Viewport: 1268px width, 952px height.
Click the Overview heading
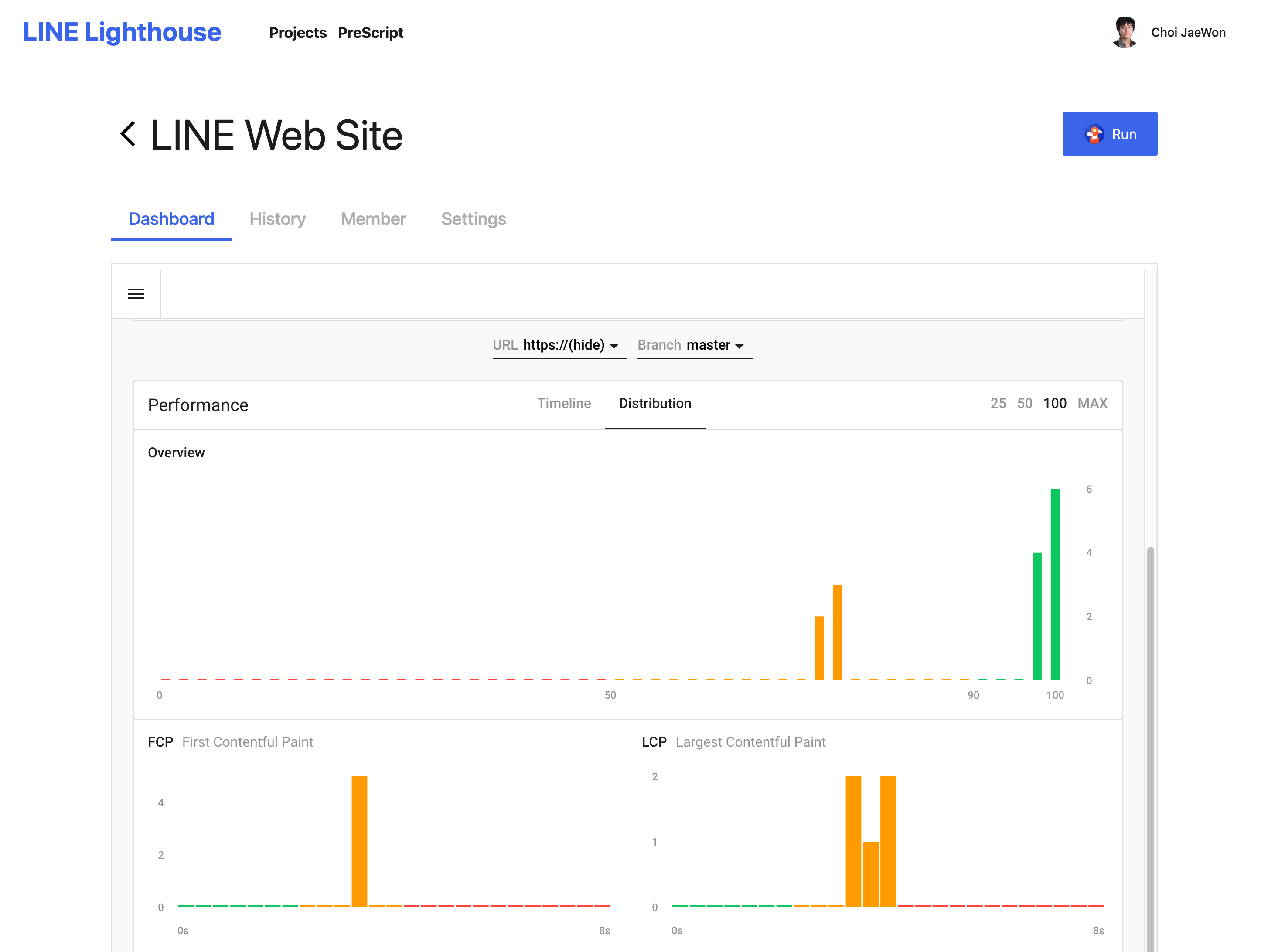coord(176,453)
